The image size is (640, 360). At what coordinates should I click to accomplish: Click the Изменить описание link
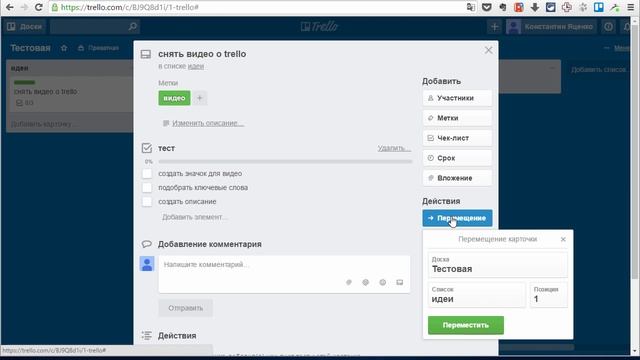click(x=208, y=123)
